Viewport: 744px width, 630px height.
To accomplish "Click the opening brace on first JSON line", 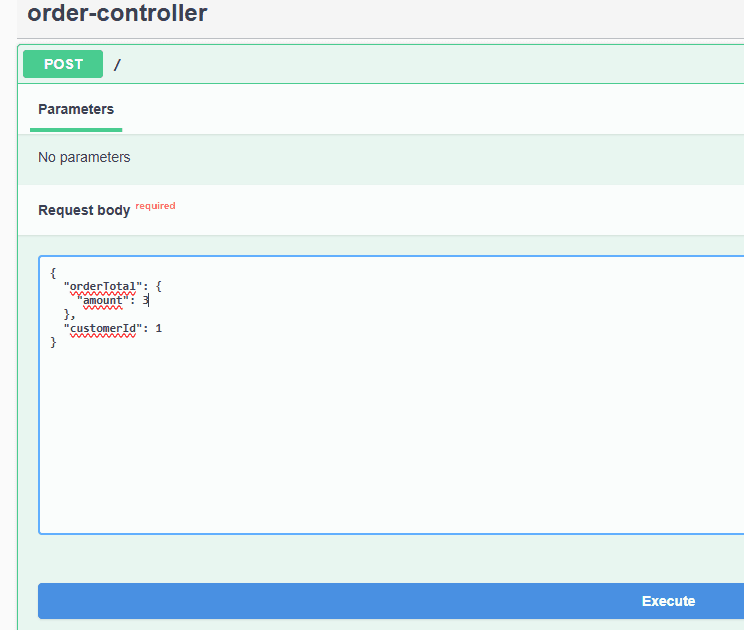I will 53,272.
